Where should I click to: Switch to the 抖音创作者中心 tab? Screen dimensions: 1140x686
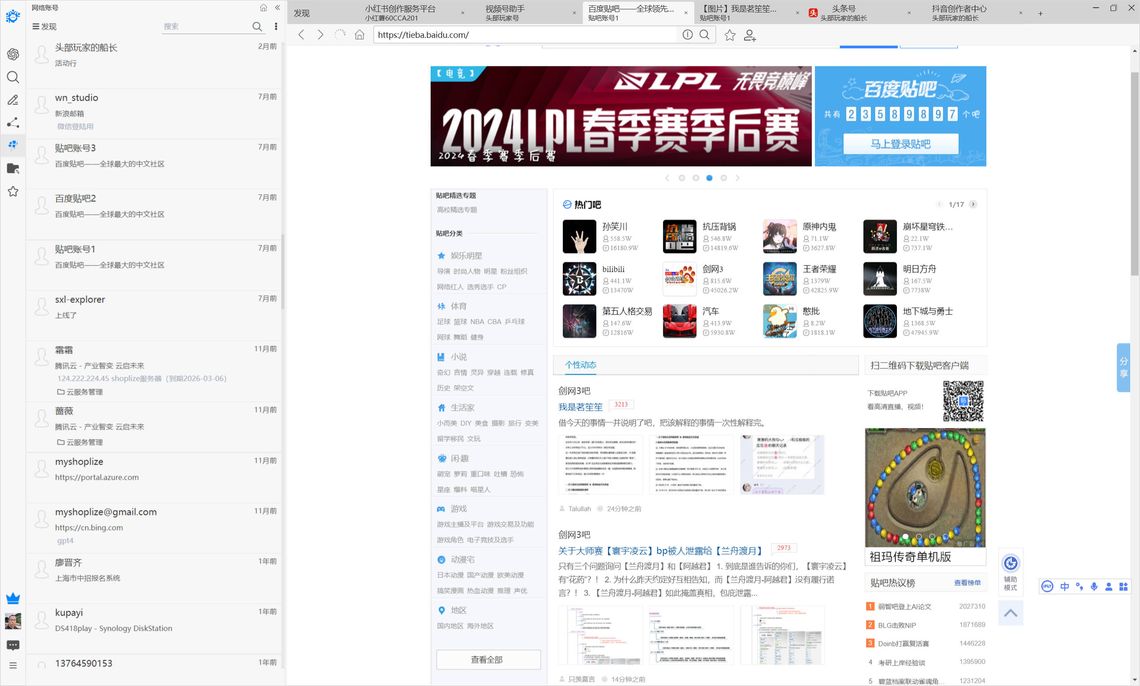tap(971, 12)
